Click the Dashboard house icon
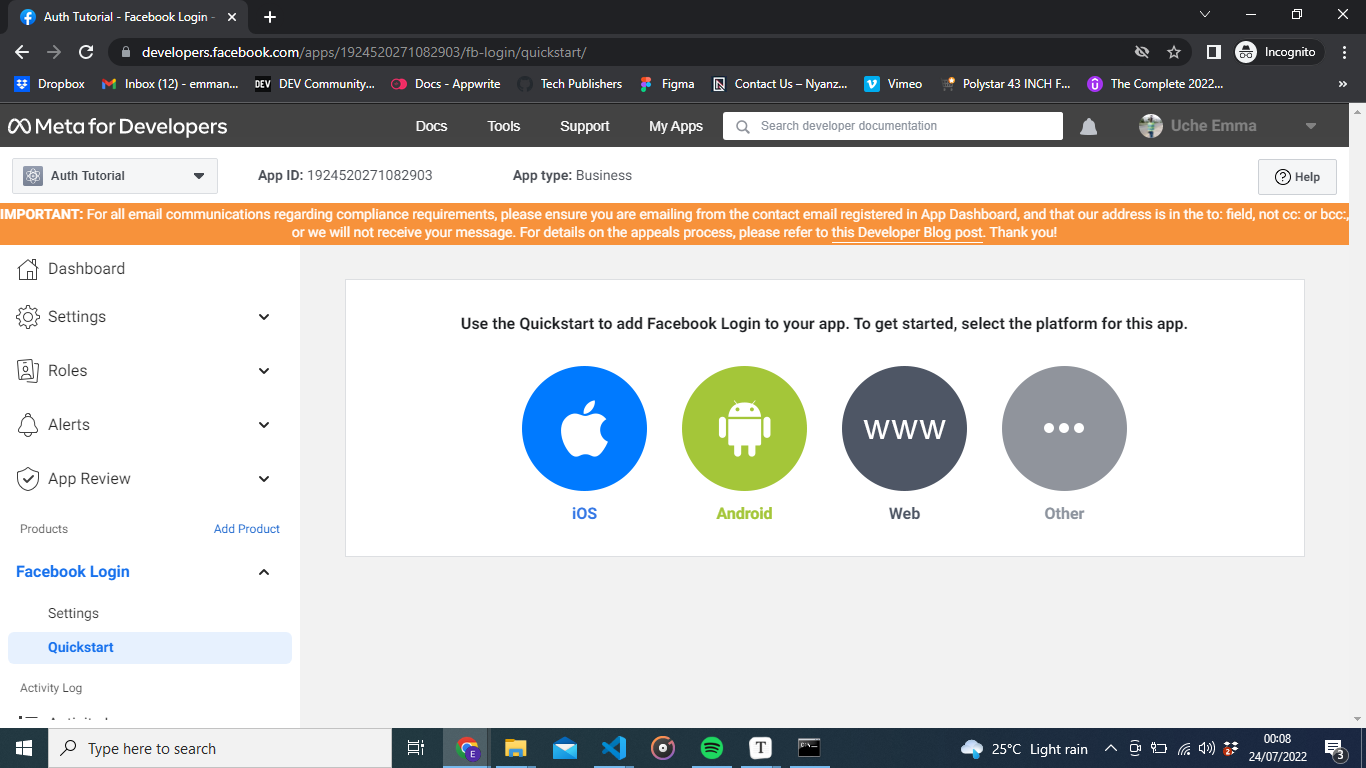Screen dimensions: 1366x768 point(28,268)
